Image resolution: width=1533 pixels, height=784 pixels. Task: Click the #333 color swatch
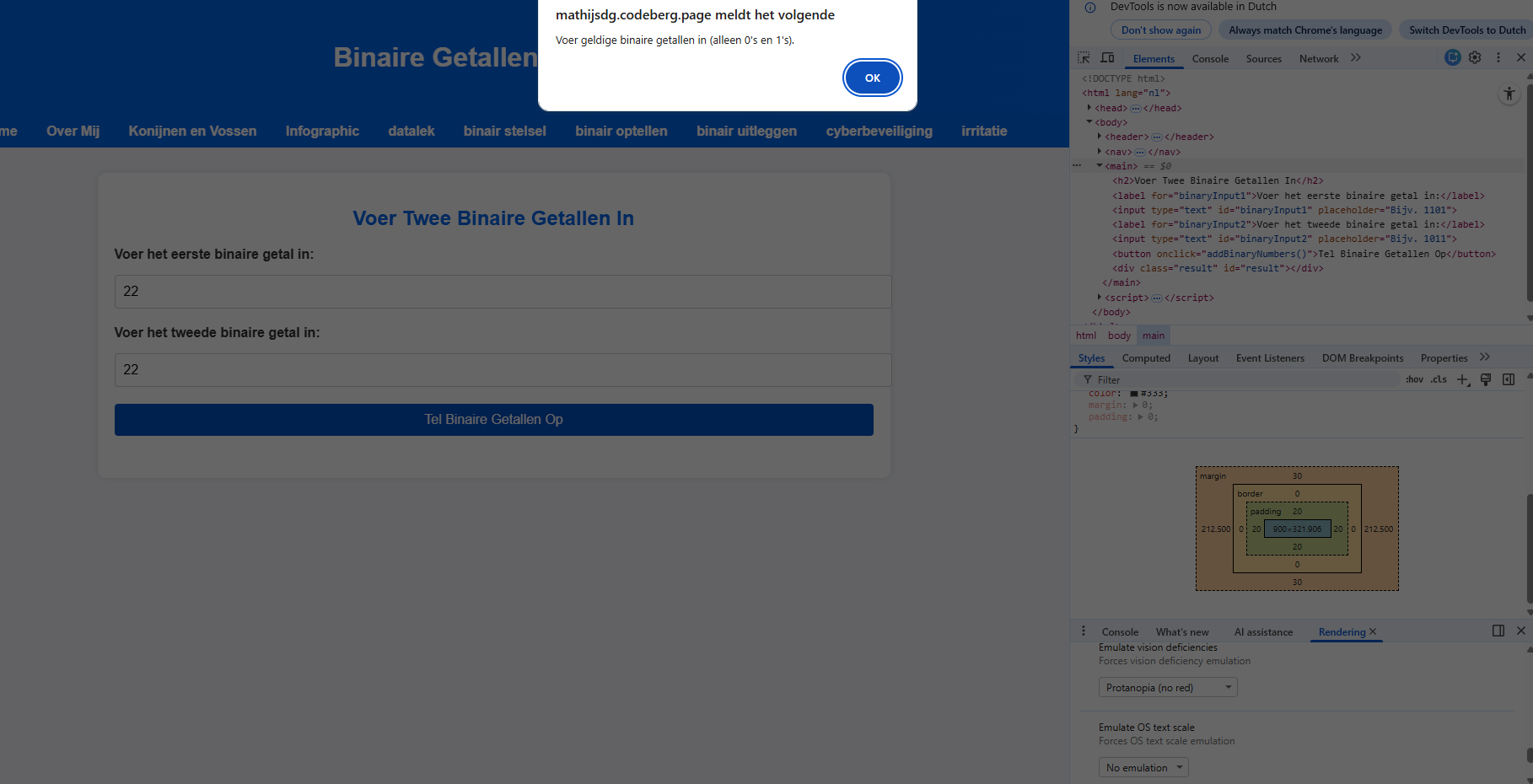(x=1134, y=393)
